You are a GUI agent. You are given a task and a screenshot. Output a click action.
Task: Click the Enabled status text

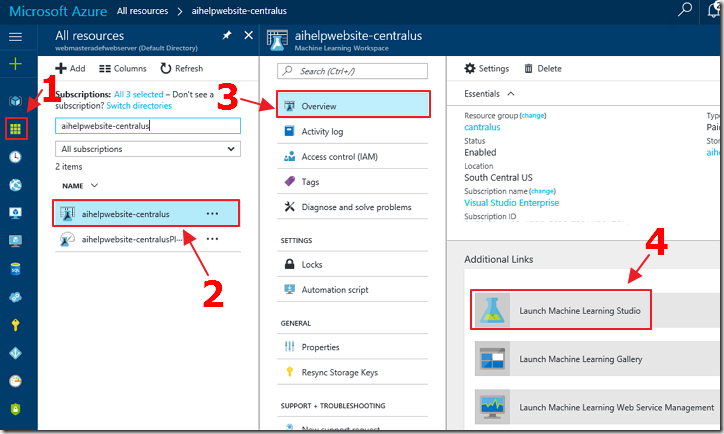point(480,152)
